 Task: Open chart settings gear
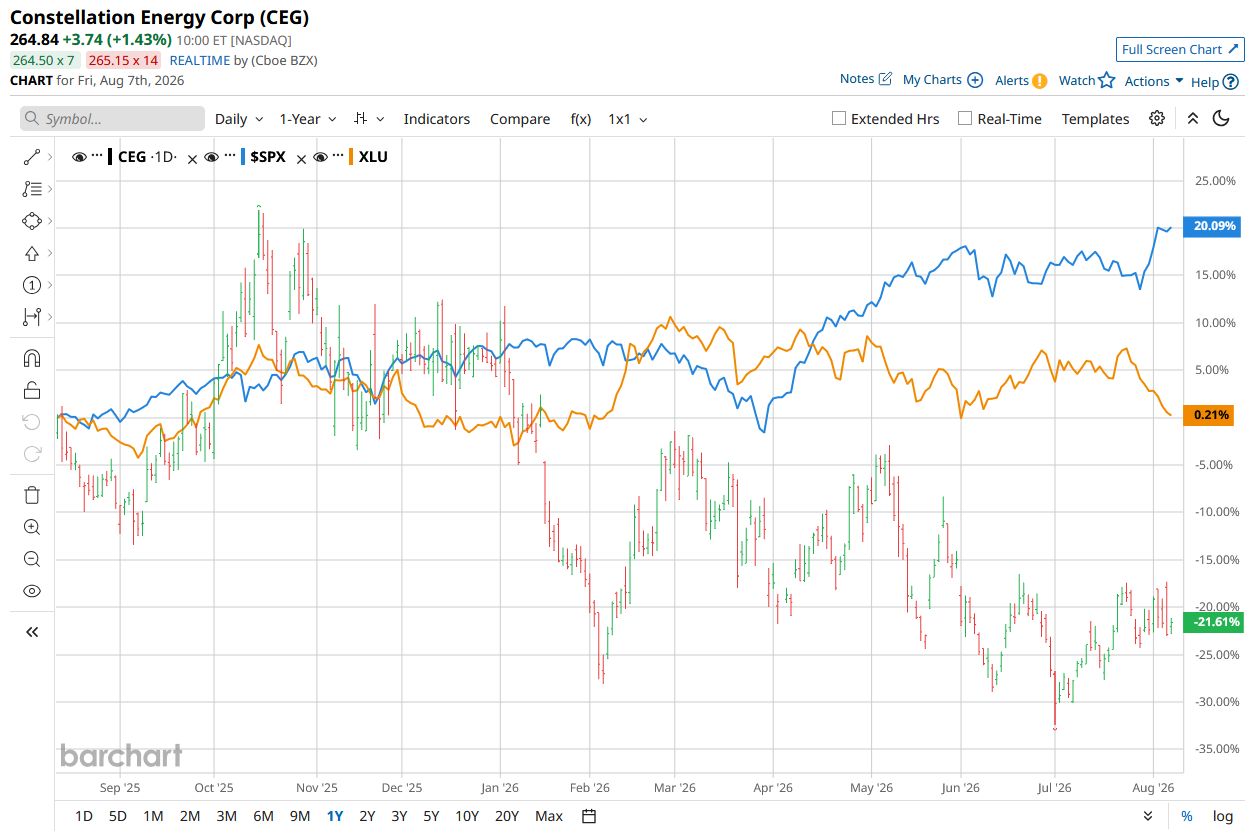pos(1157,118)
